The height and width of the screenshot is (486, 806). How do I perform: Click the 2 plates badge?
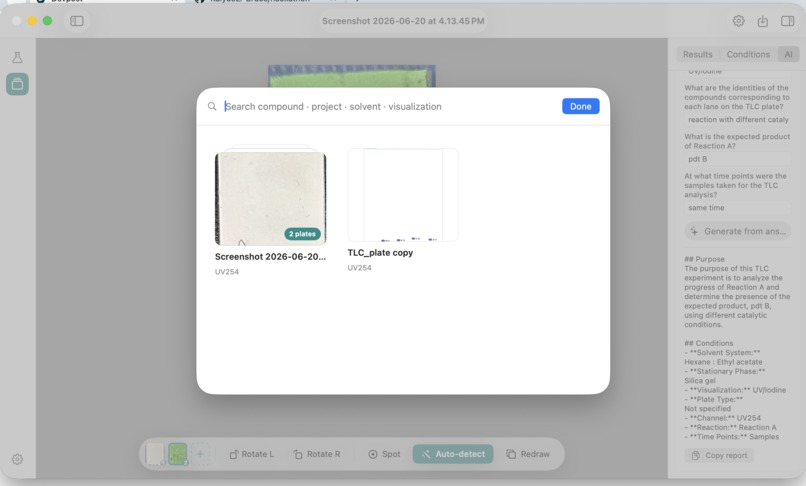coord(302,234)
